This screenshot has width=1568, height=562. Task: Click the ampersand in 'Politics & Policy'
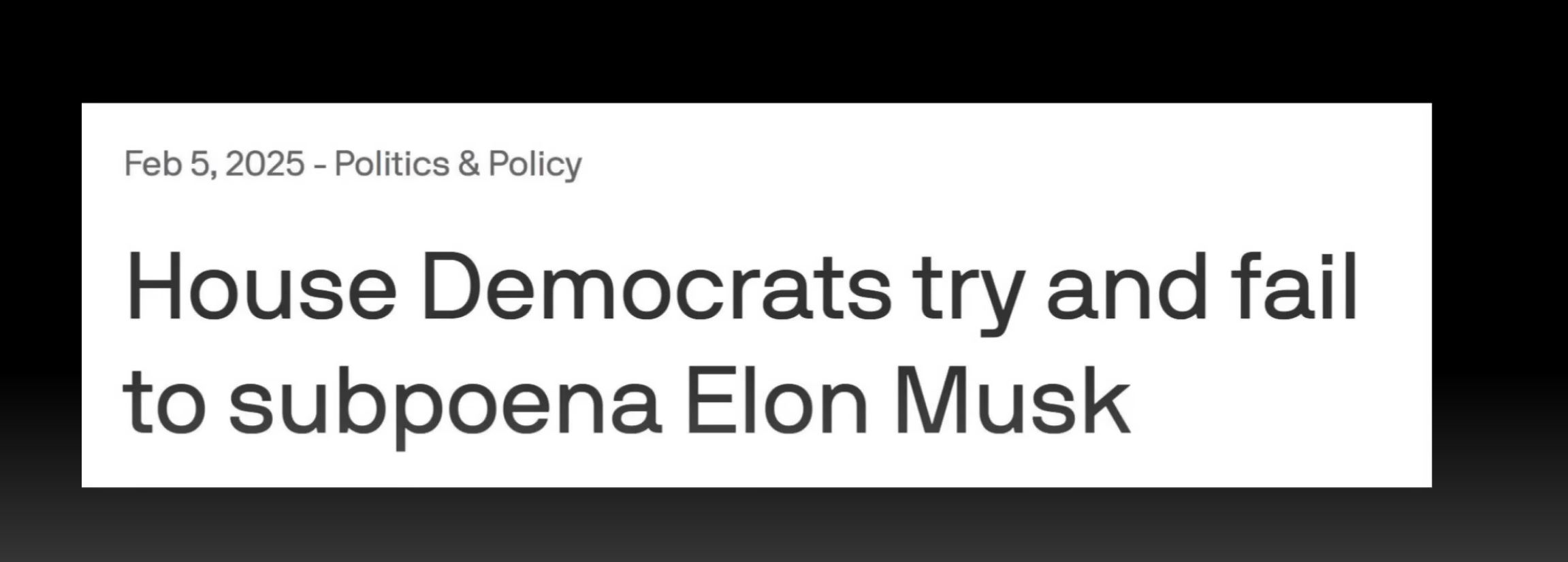[469, 164]
